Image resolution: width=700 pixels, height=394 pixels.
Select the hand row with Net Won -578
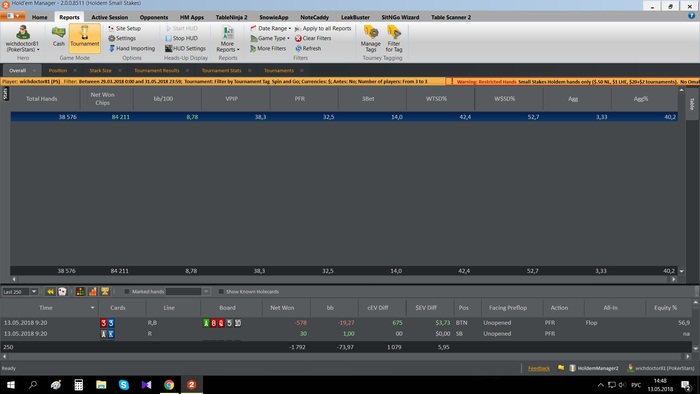point(346,323)
